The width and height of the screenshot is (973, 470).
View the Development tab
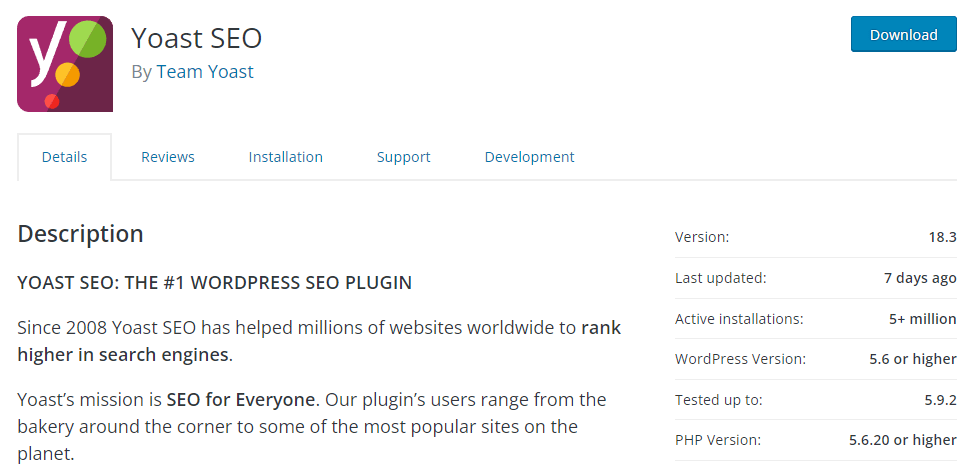coord(529,157)
